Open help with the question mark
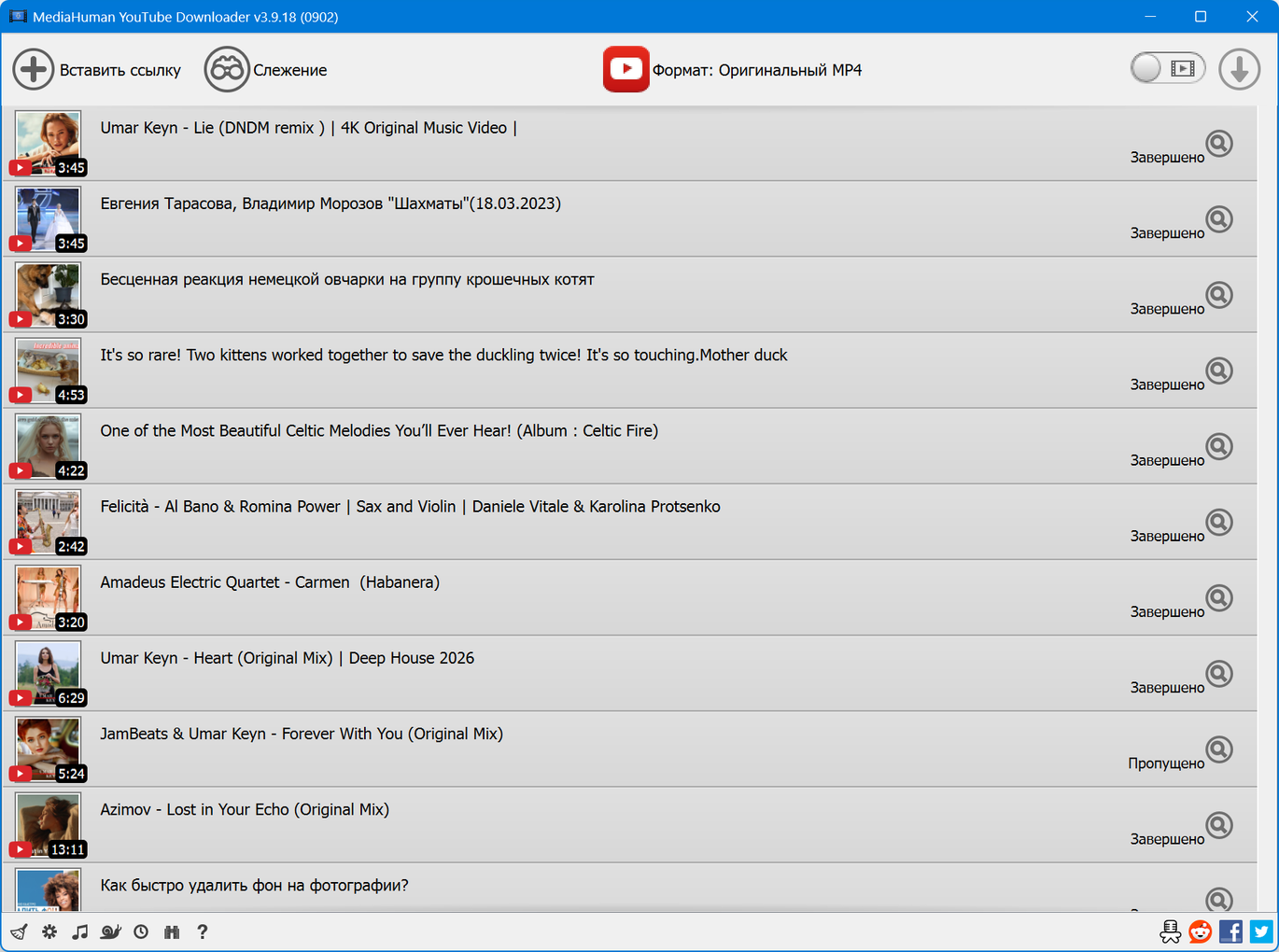 click(x=202, y=931)
